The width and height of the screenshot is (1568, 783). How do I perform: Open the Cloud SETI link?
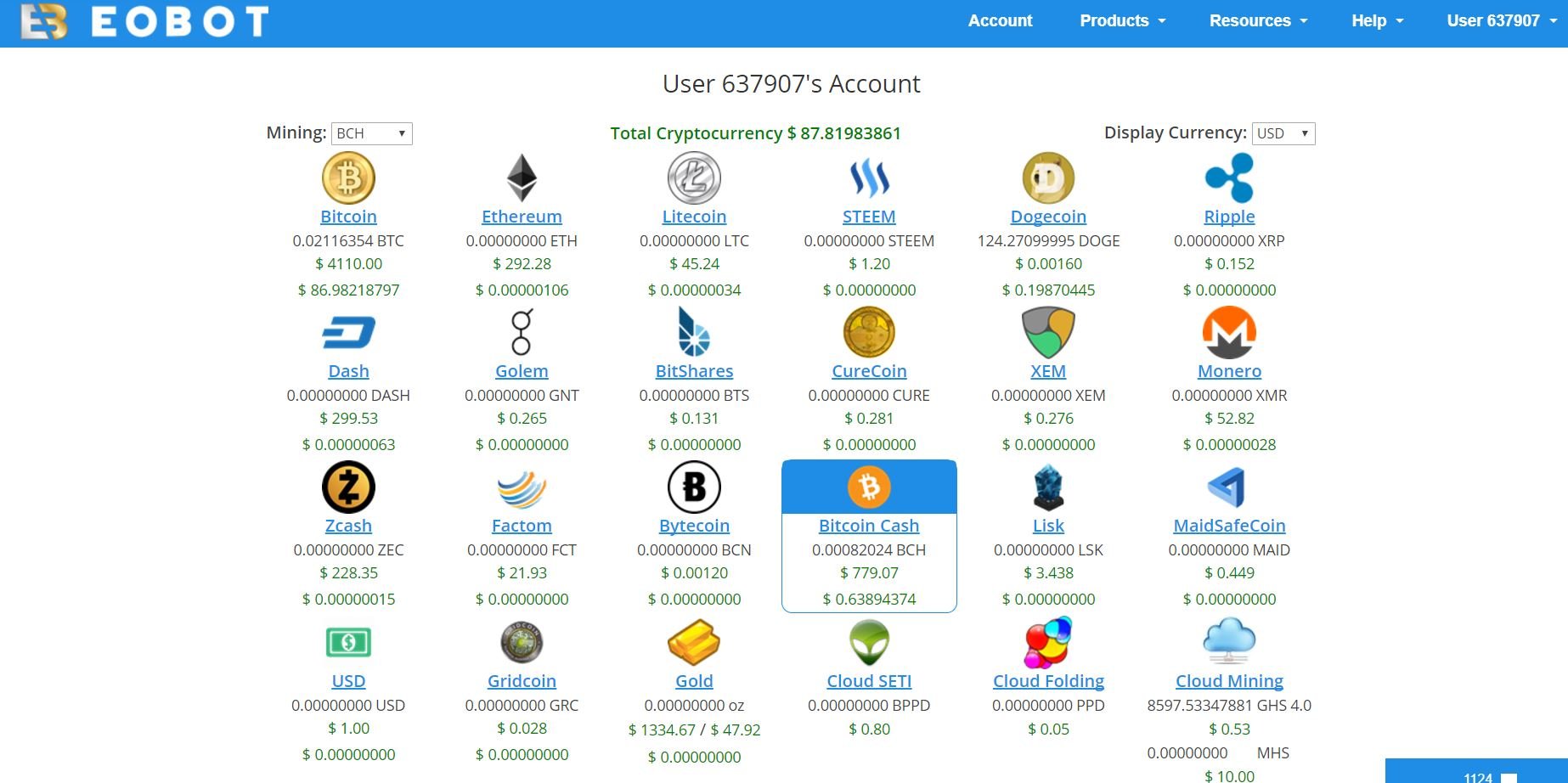(869, 681)
